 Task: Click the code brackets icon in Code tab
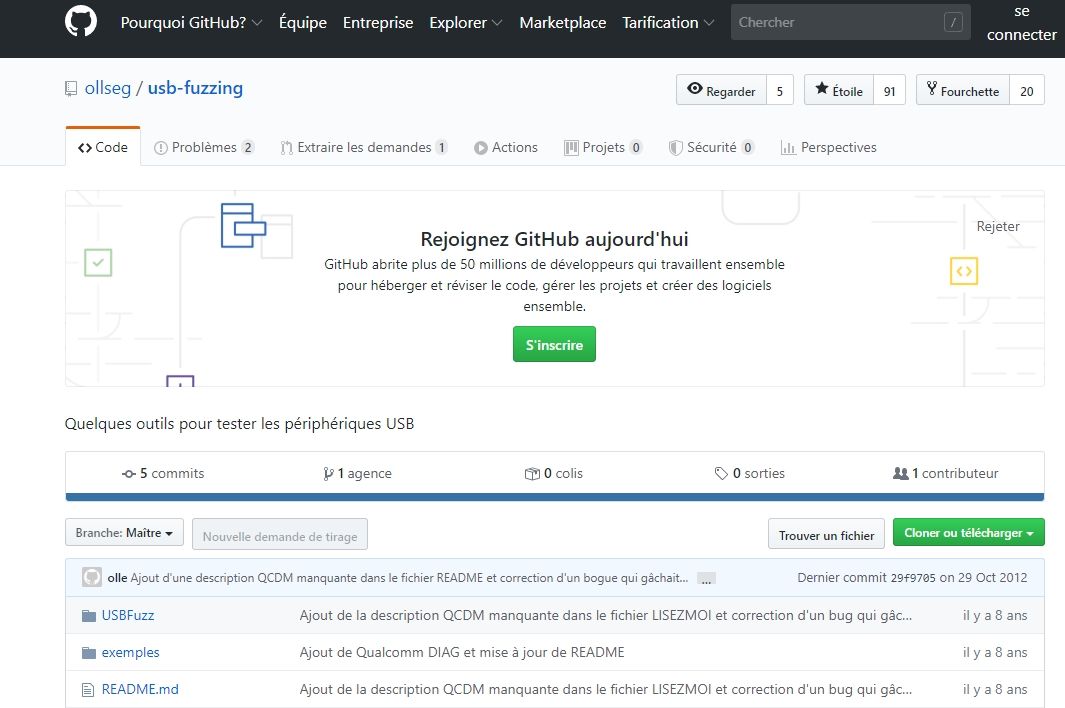(x=85, y=147)
